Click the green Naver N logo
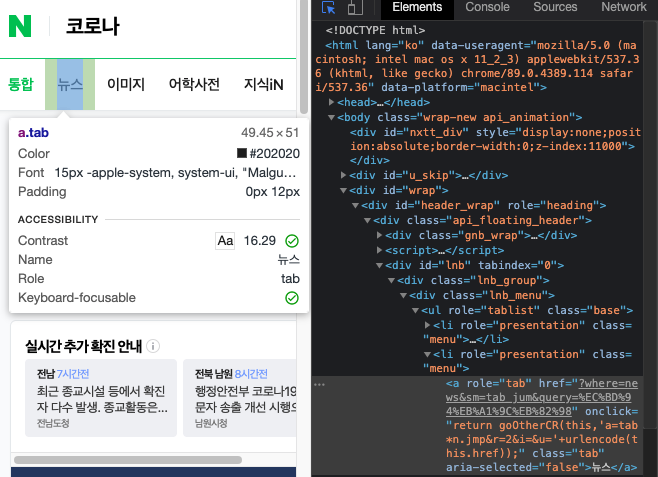This screenshot has width=658, height=477. [20, 26]
